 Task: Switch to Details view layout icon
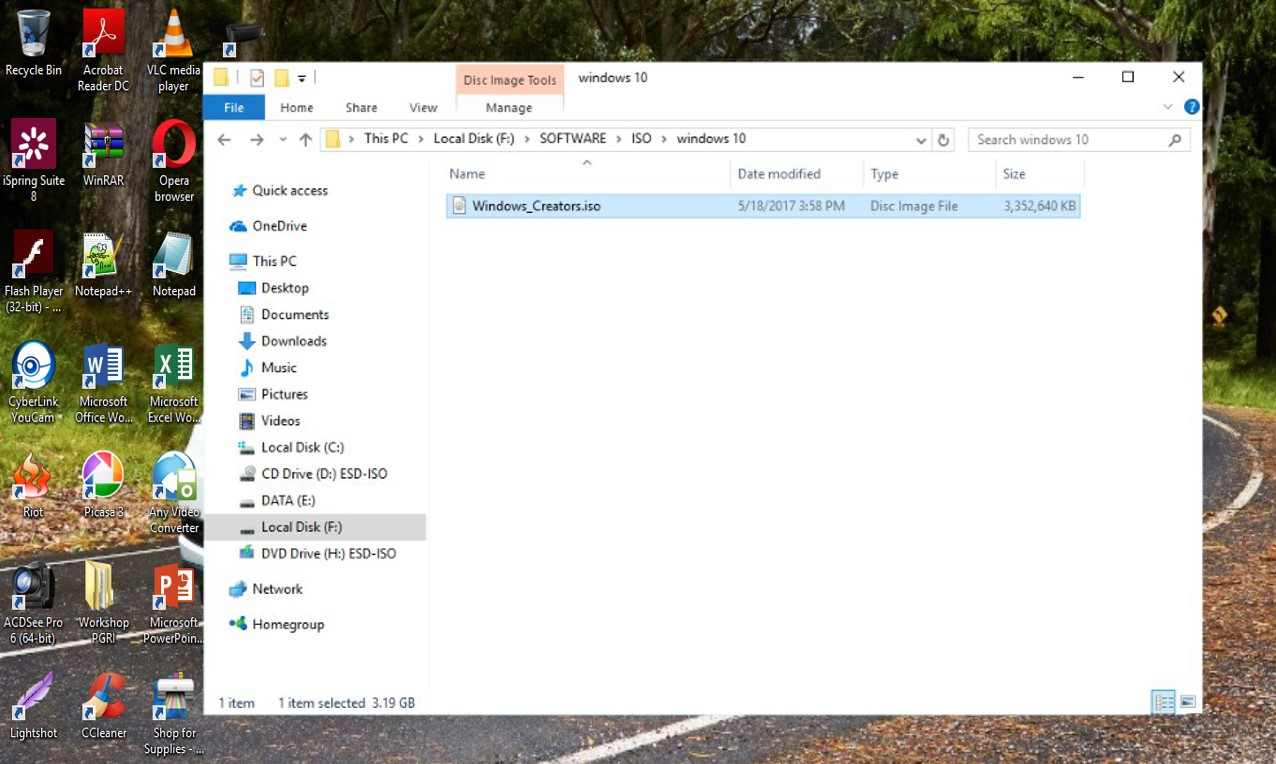click(1163, 702)
